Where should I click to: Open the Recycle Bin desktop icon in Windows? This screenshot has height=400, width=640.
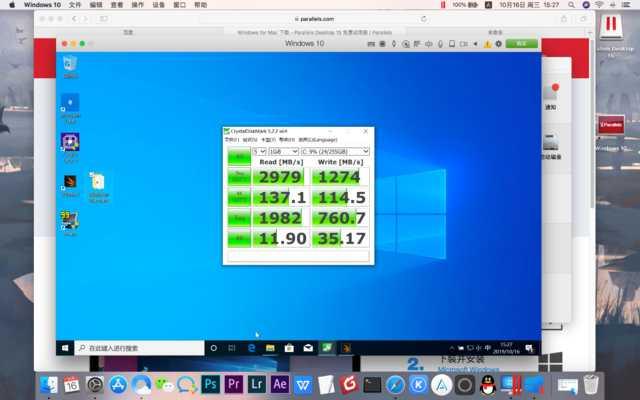click(x=70, y=67)
